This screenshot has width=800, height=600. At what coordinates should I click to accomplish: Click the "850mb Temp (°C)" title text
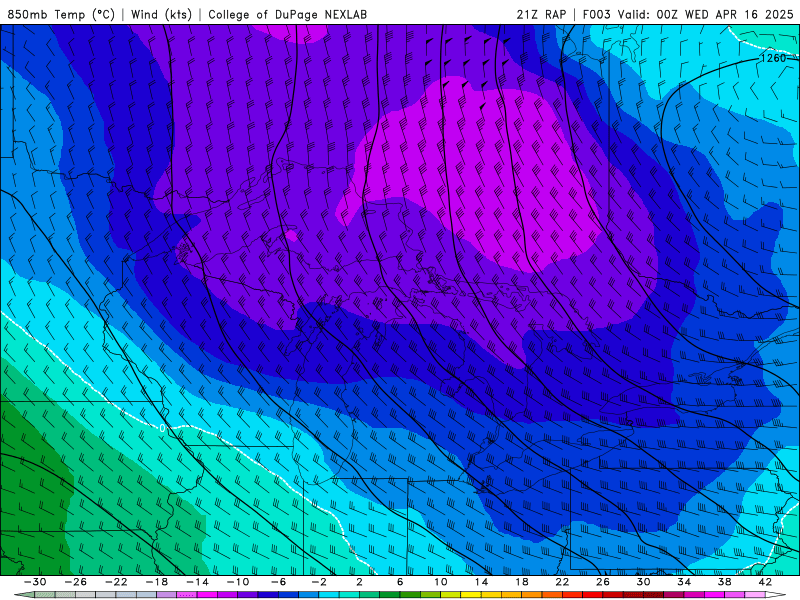[x=61, y=14]
